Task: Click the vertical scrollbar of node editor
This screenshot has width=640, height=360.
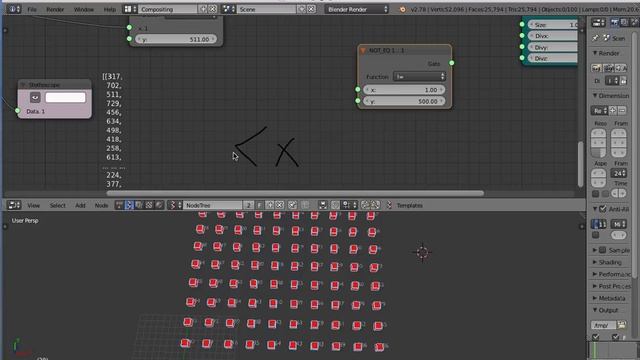Action: (580, 164)
